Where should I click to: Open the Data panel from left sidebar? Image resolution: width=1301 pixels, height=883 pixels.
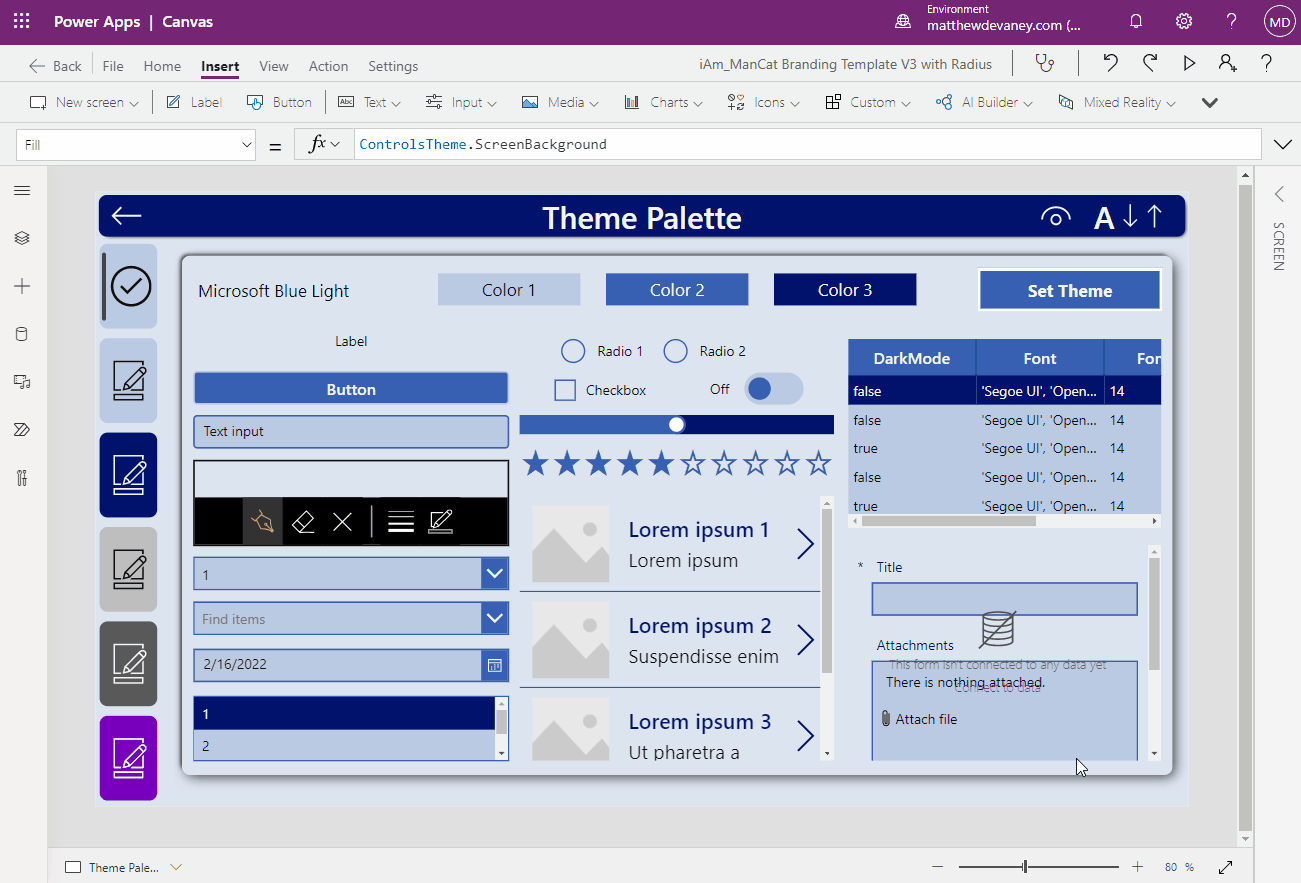21,333
